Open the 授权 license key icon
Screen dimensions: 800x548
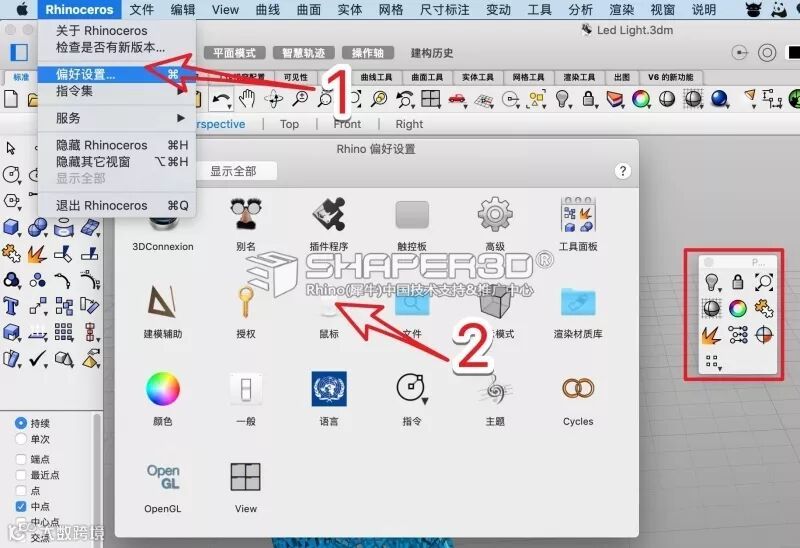coord(245,302)
